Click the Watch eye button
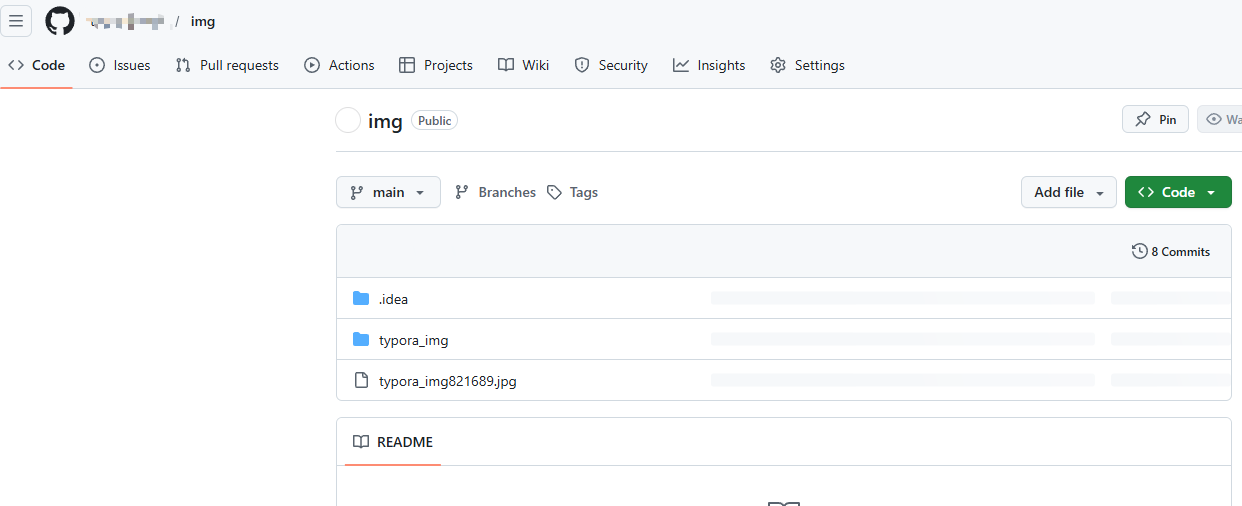 click(1220, 119)
